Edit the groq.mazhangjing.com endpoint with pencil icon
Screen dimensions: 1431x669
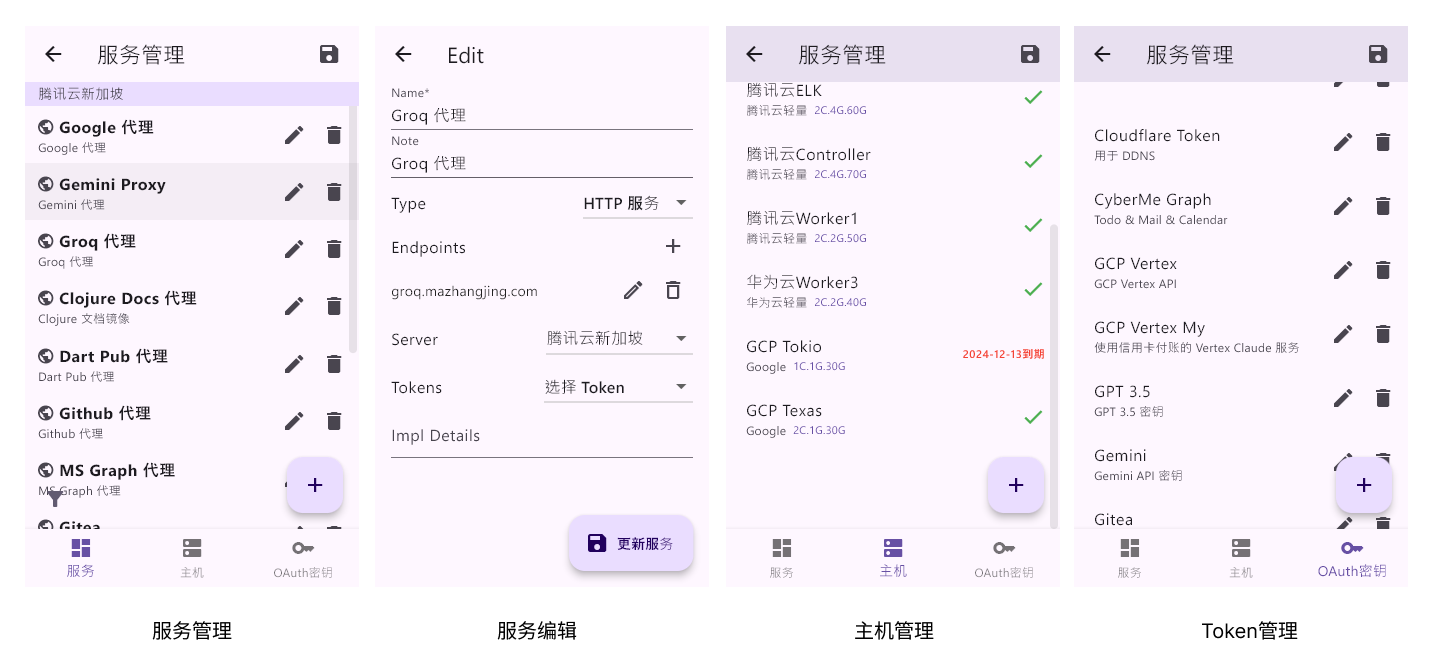tap(632, 290)
